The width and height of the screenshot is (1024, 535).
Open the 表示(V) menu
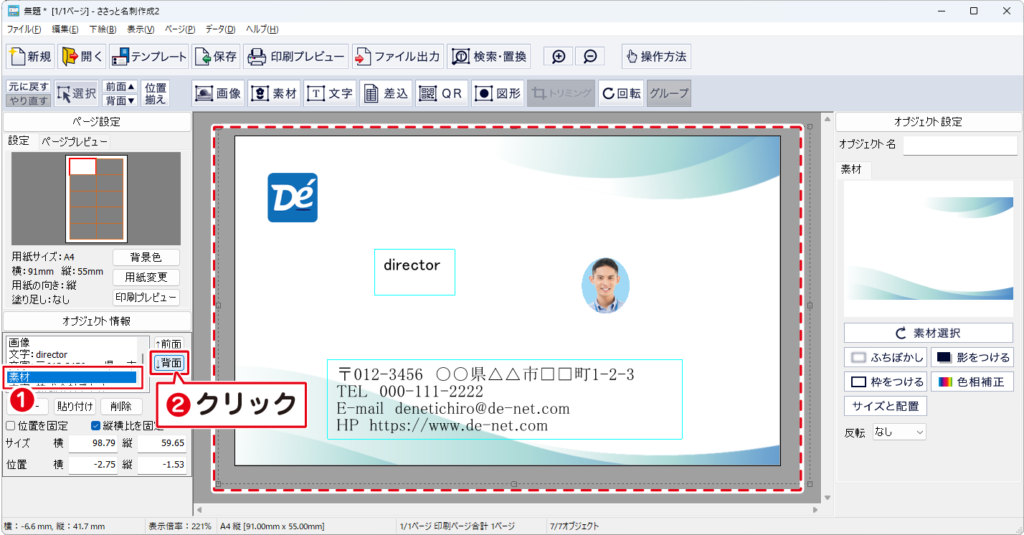pyautogui.click(x=140, y=29)
